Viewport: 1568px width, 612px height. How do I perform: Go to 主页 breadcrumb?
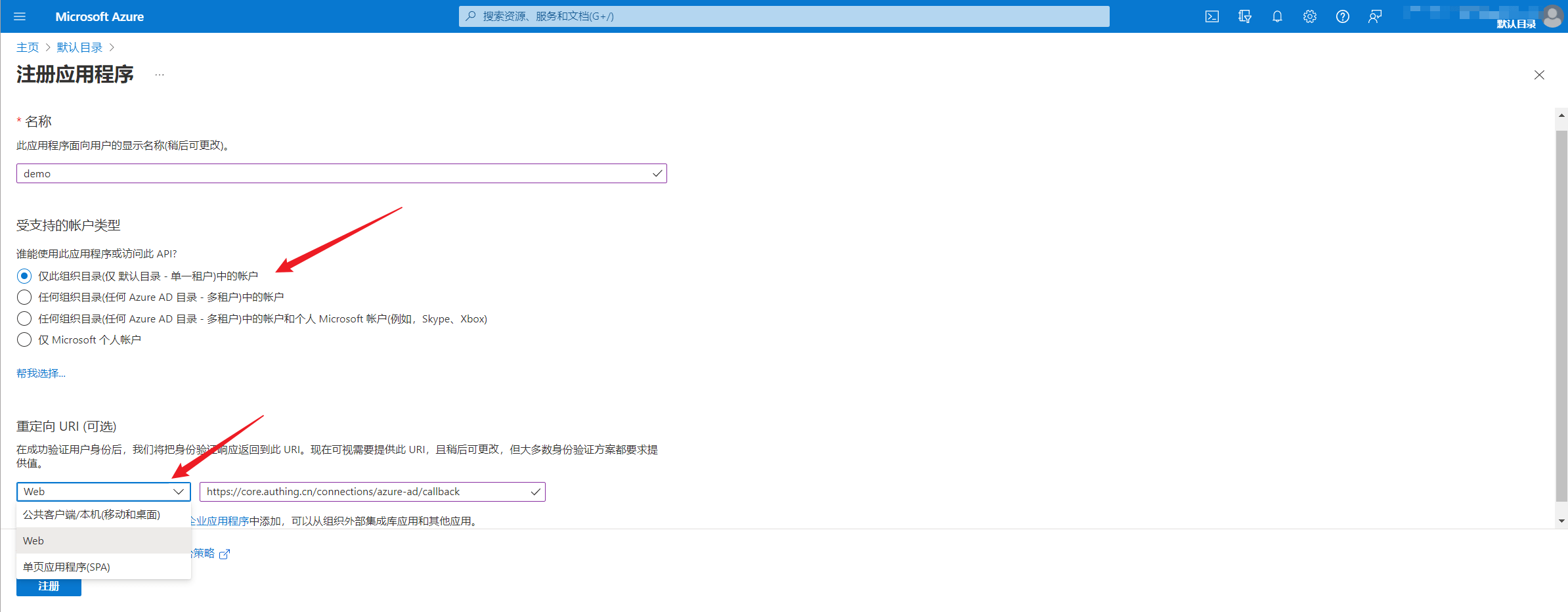click(x=28, y=47)
